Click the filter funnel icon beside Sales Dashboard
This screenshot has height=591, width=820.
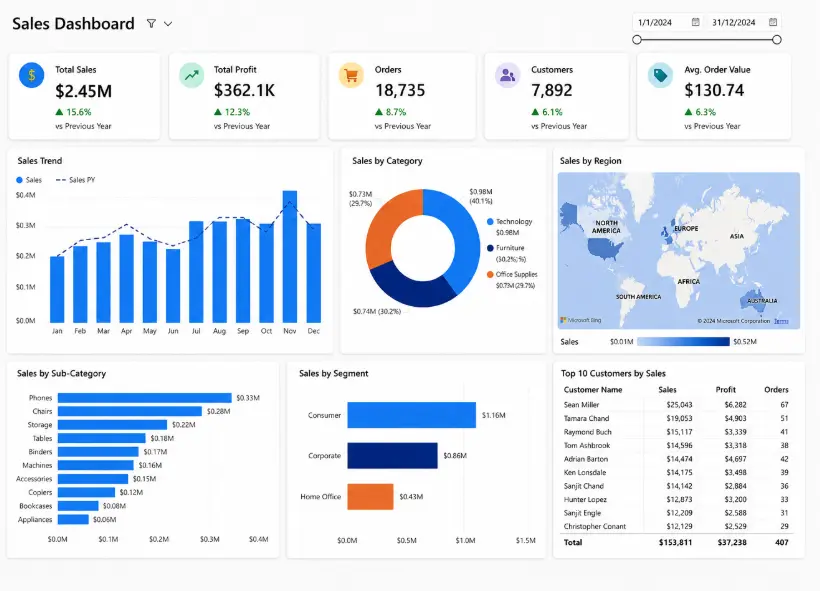pos(151,24)
